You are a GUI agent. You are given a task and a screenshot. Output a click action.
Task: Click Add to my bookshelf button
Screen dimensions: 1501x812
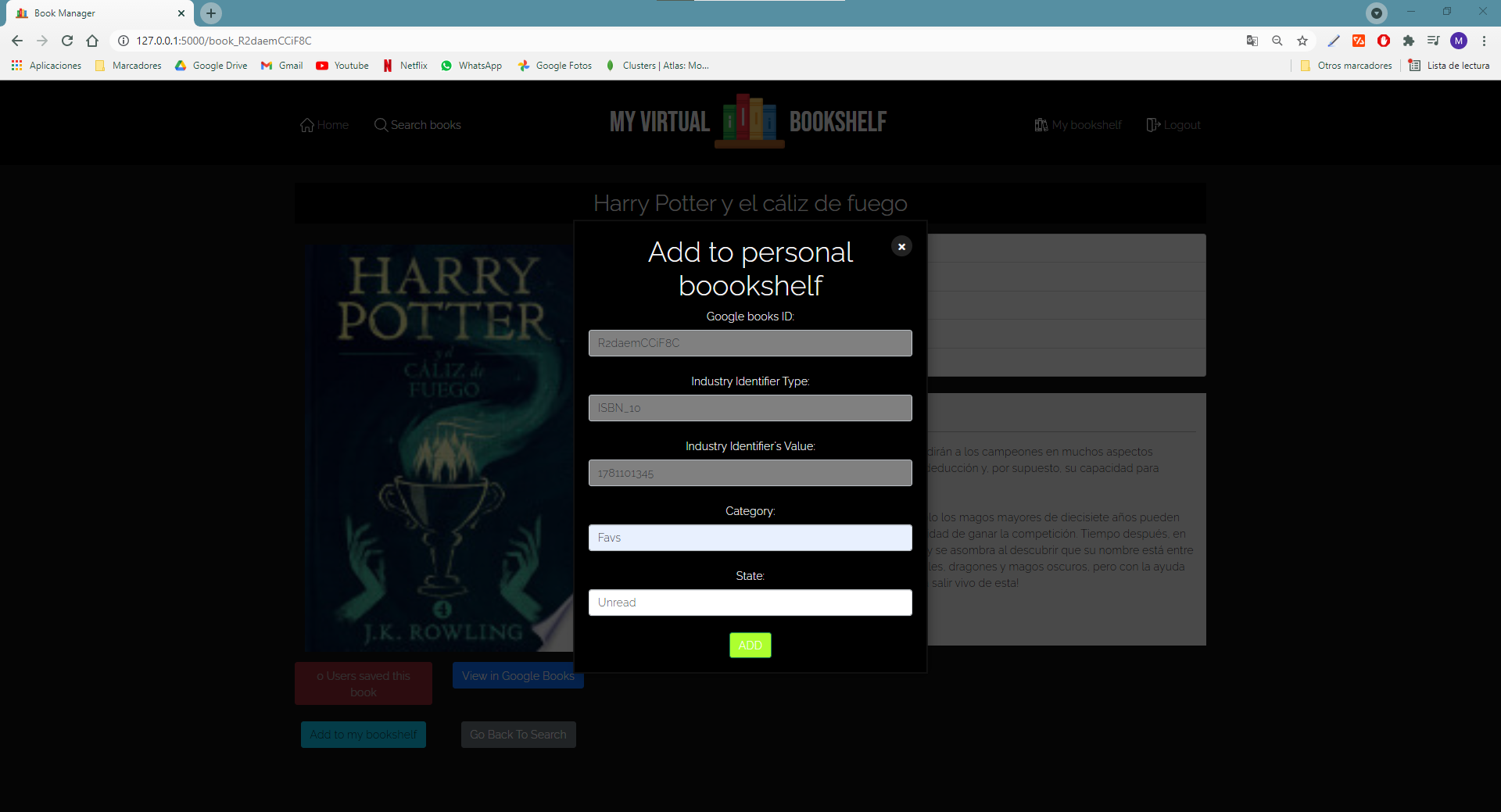click(x=364, y=735)
